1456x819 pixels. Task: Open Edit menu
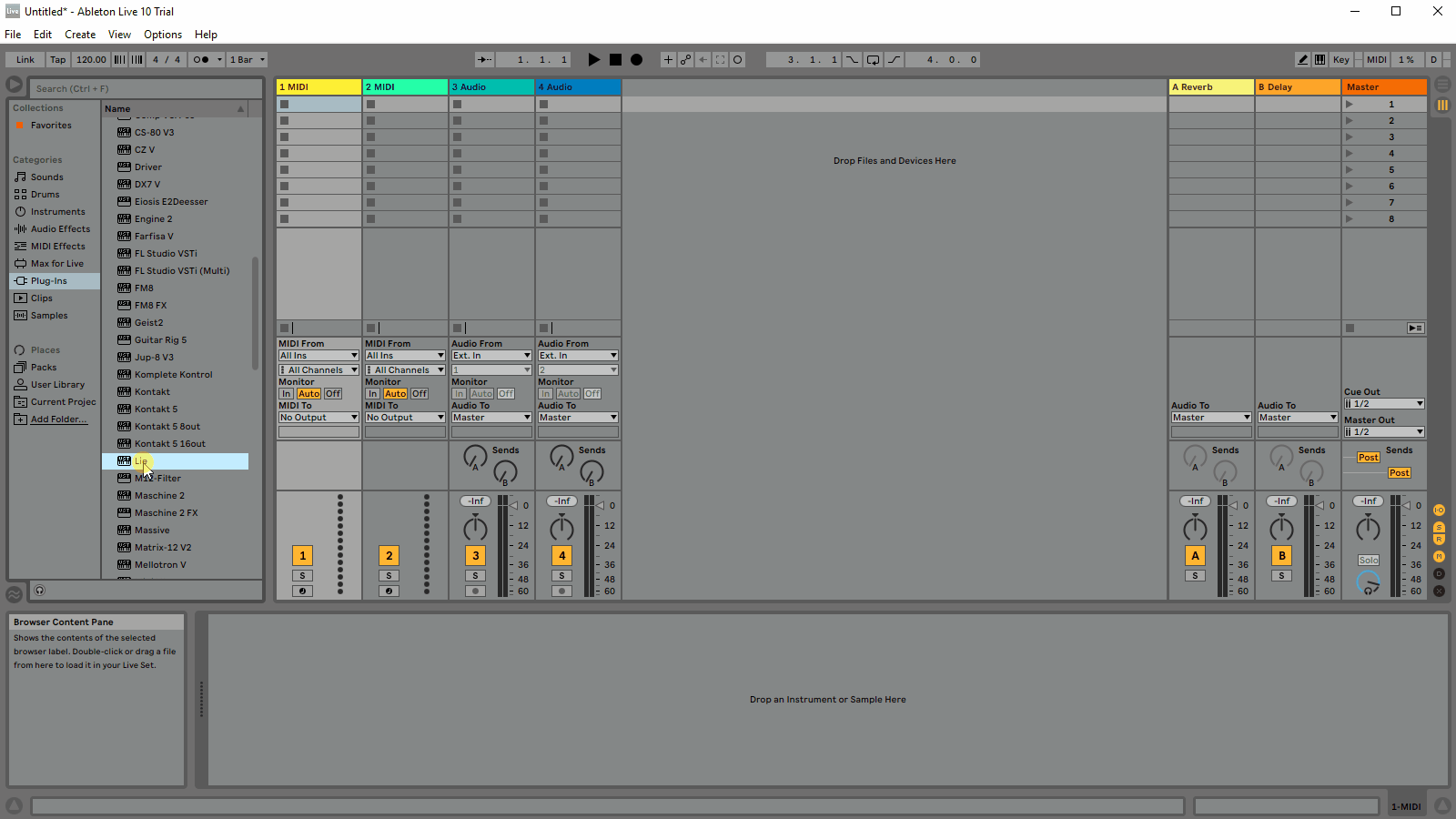tap(43, 35)
